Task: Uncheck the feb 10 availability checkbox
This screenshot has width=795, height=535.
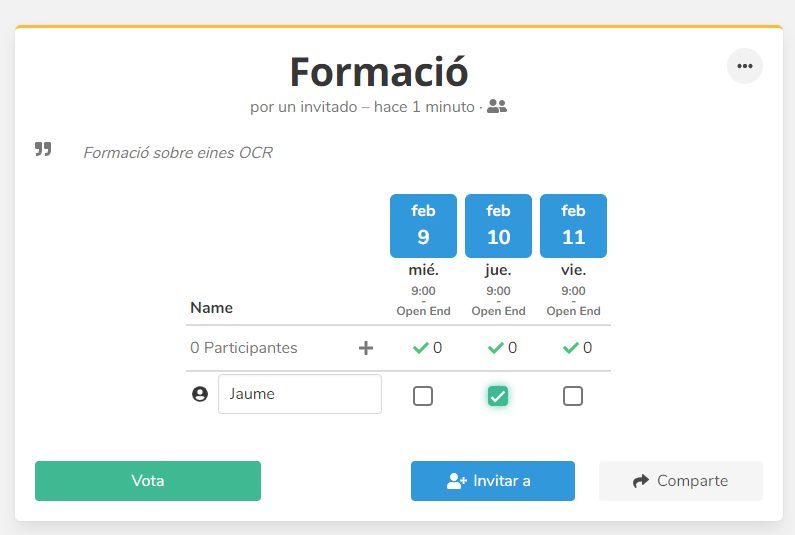Action: (498, 396)
